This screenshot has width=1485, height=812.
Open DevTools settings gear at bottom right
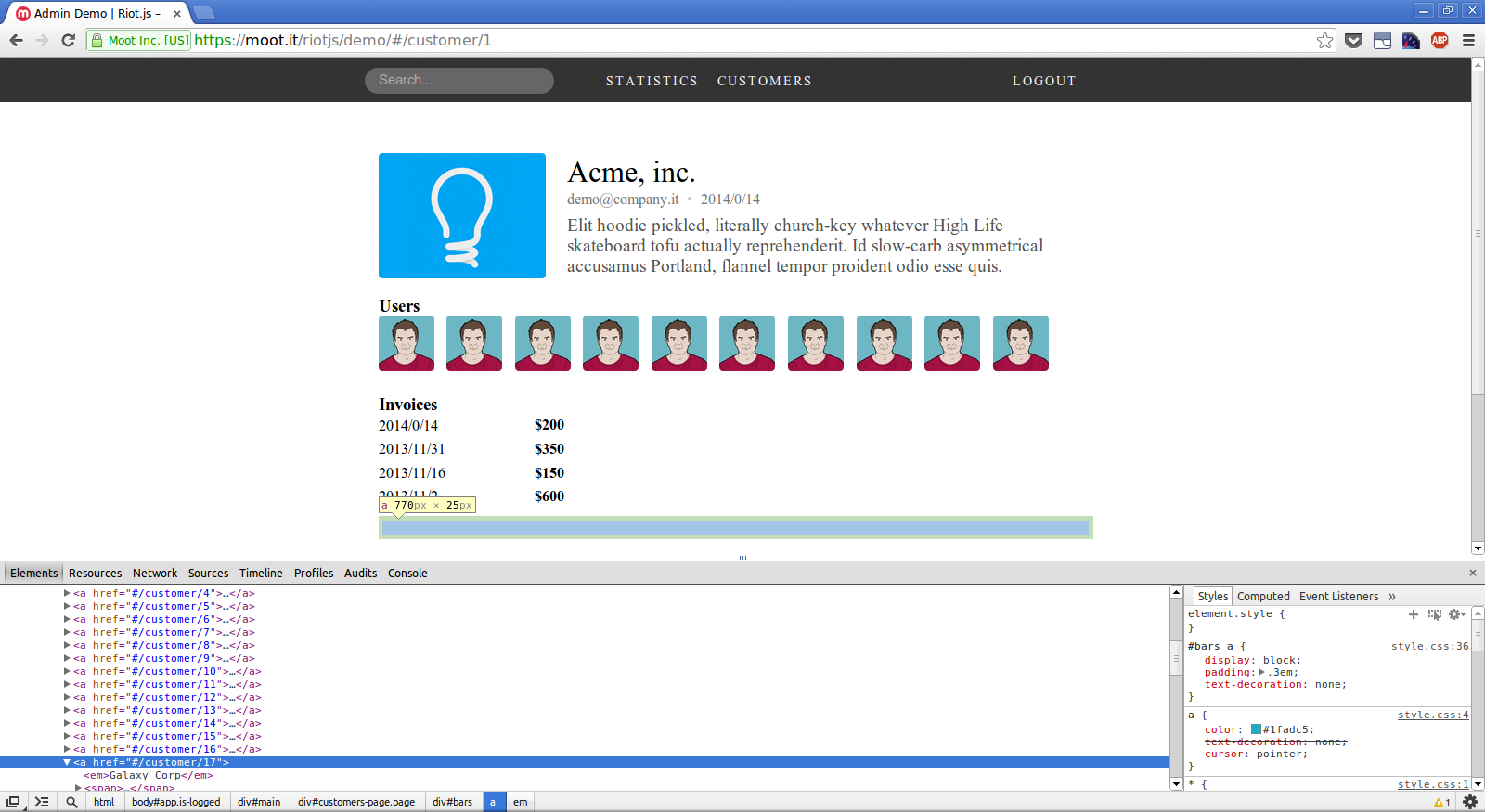[1470, 802]
